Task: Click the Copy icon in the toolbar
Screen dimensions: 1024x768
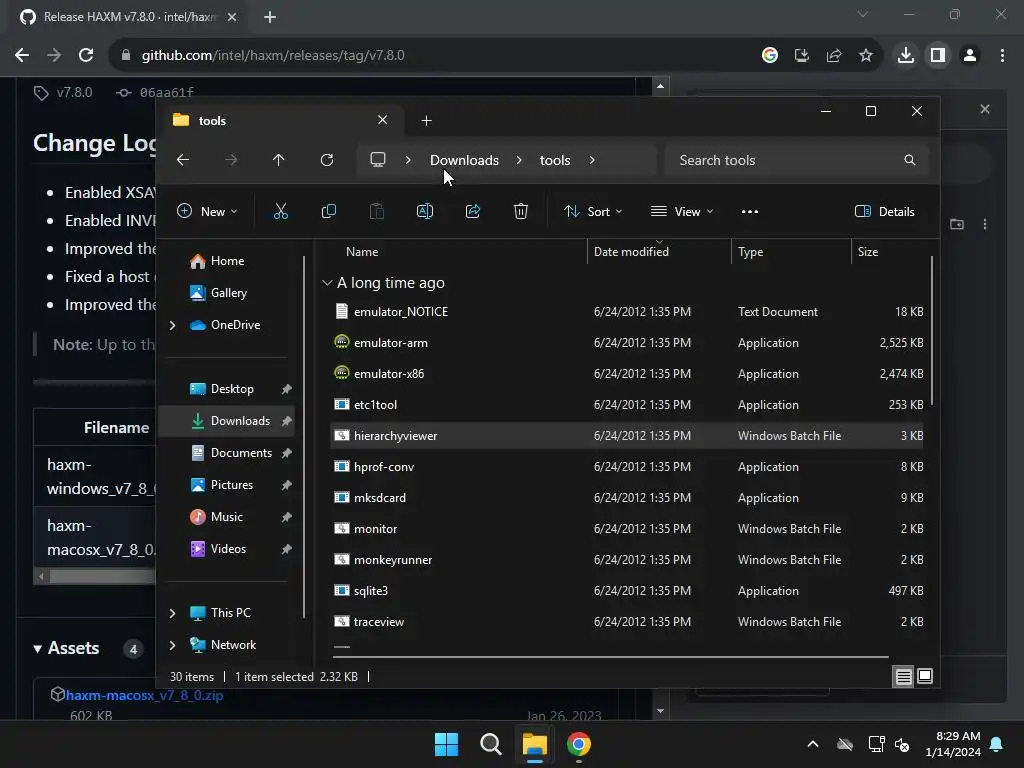Action: pyautogui.click(x=328, y=211)
